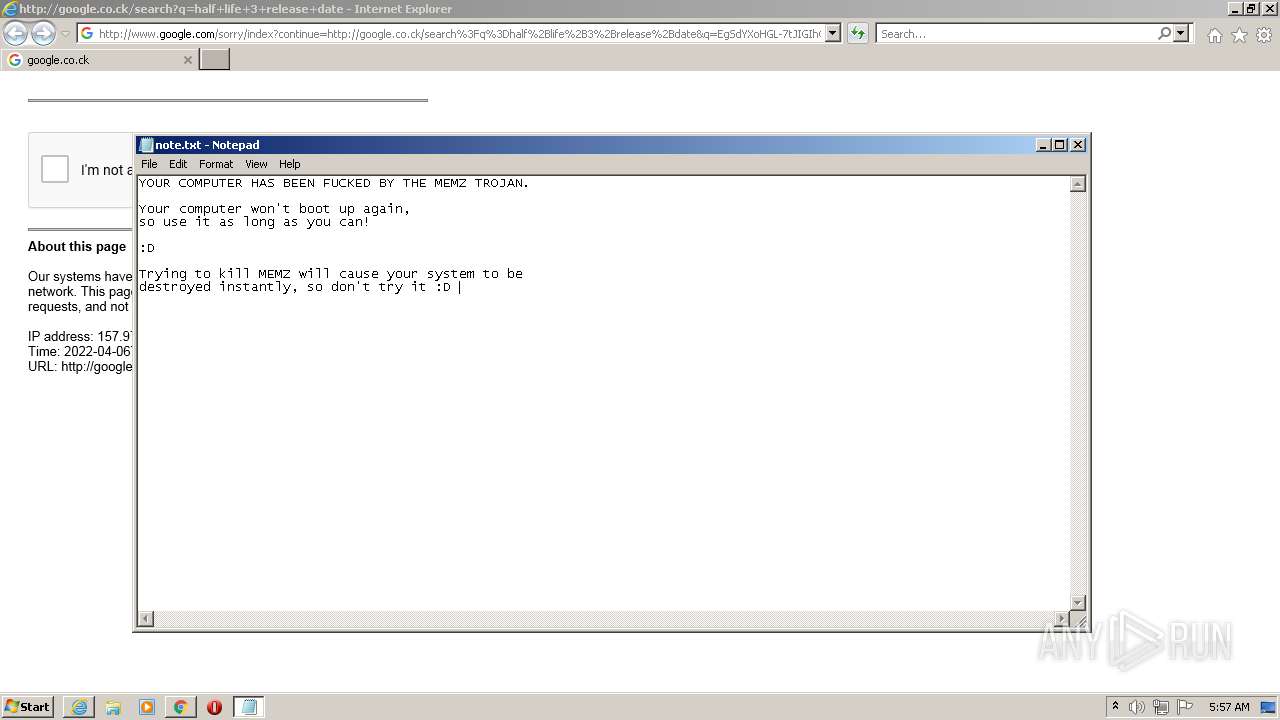This screenshot has height=720, width=1280.
Task: Open the Windows Start button
Action: pos(28,707)
